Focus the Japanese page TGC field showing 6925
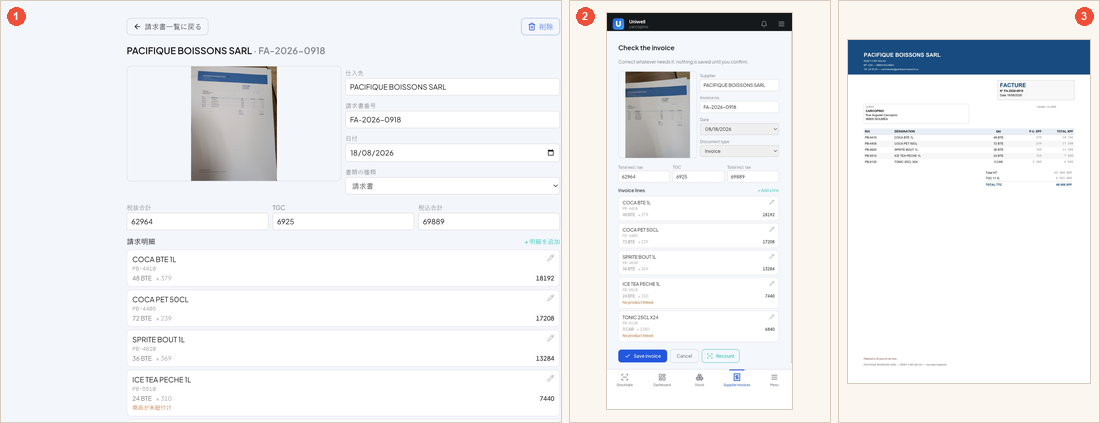This screenshot has height=423, width=1100. pyautogui.click(x=343, y=222)
